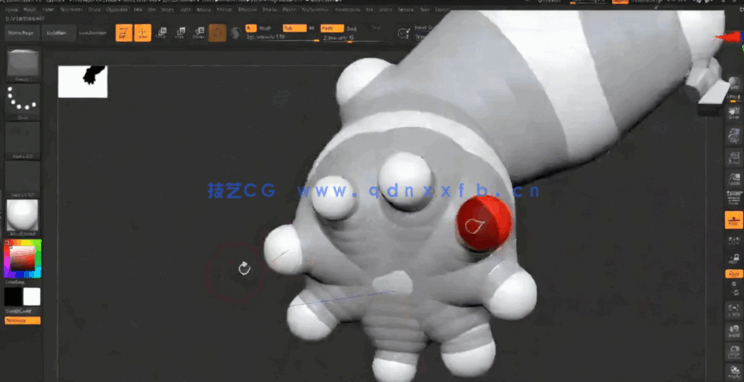This screenshot has height=382, width=744.
Task: Toggle the orange Alternate button
Action: pyautogui.click(x=22, y=321)
